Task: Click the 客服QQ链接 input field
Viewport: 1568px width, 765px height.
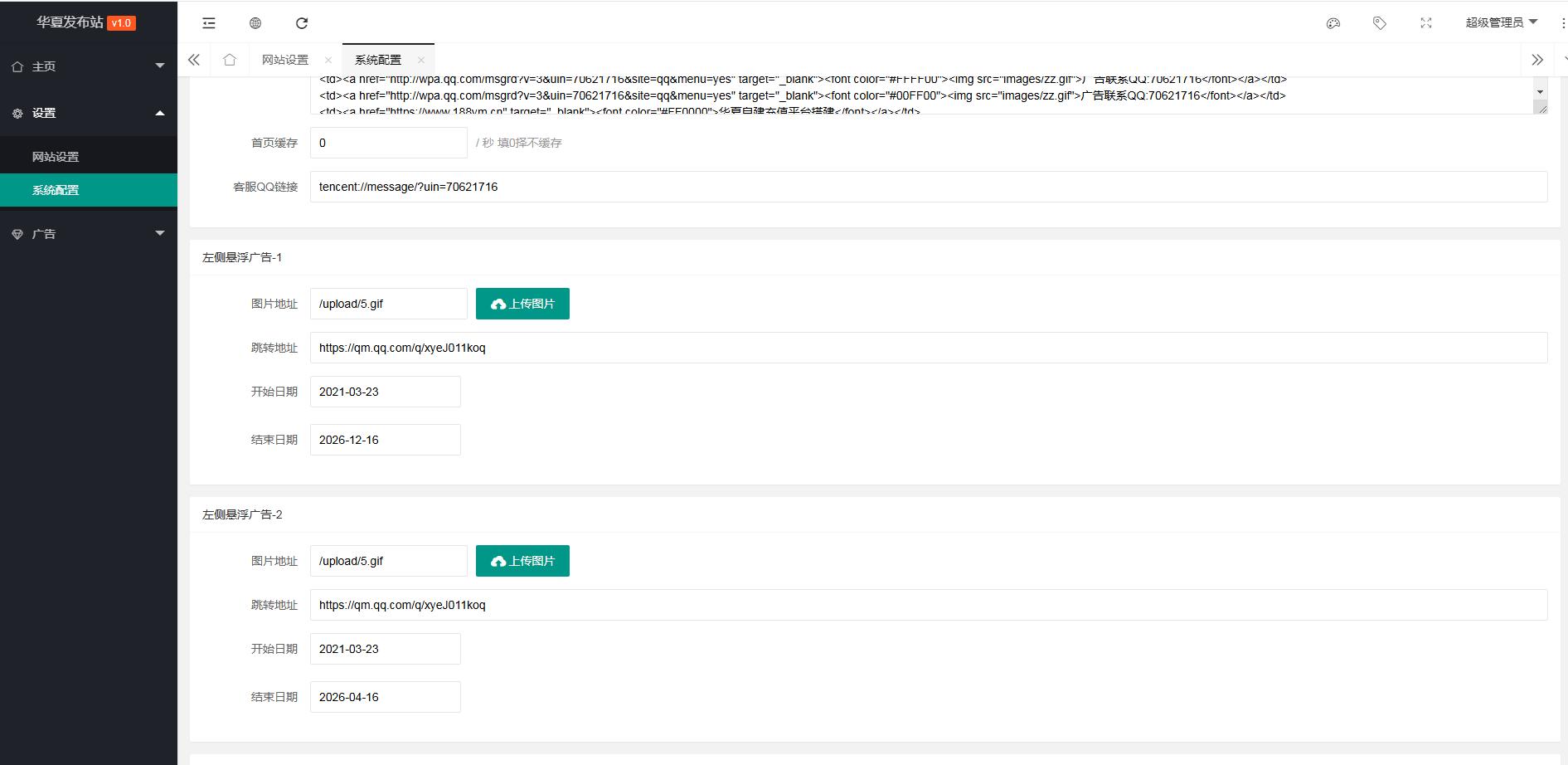Action: 928,187
